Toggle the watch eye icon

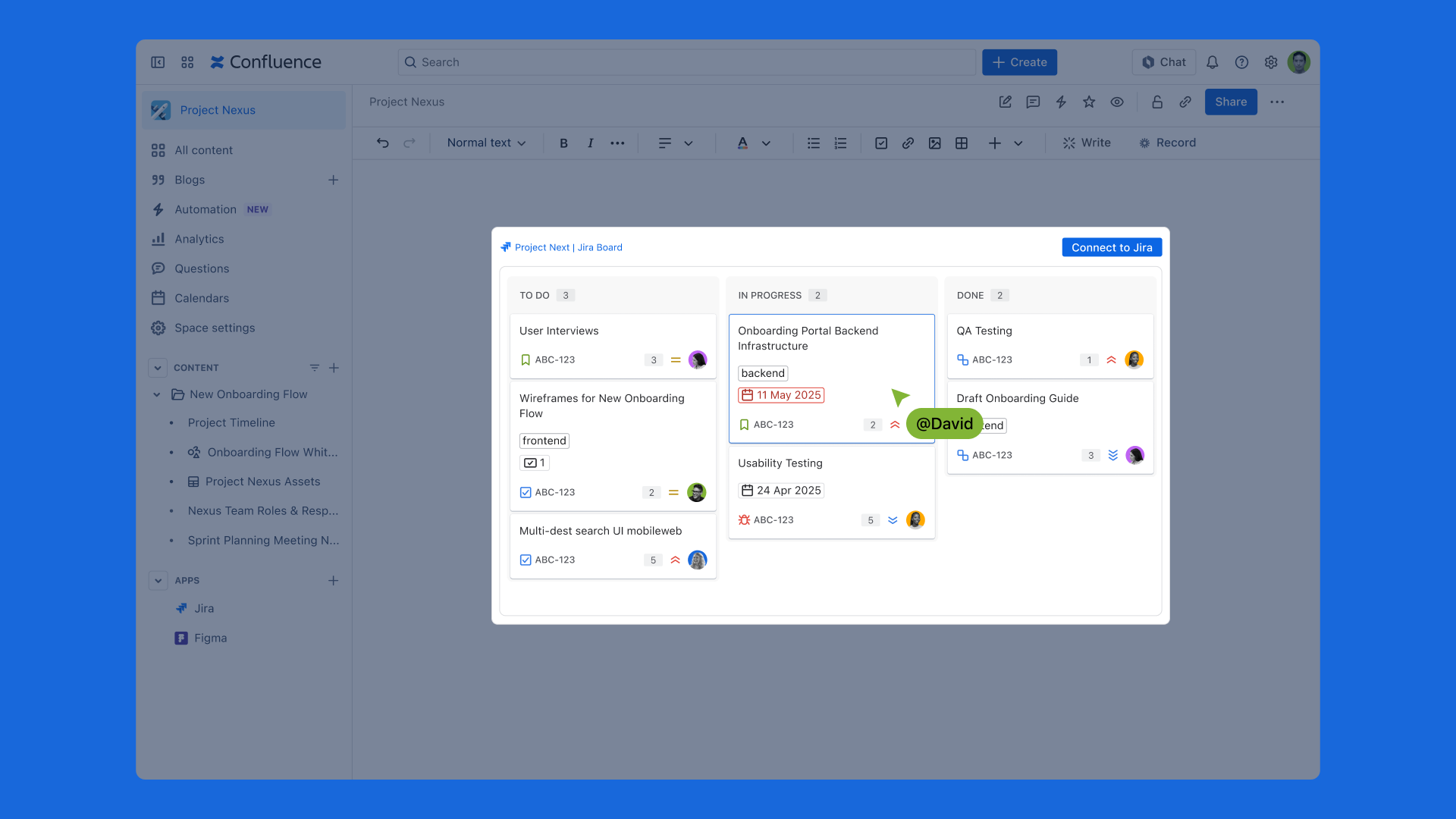coord(1117,102)
